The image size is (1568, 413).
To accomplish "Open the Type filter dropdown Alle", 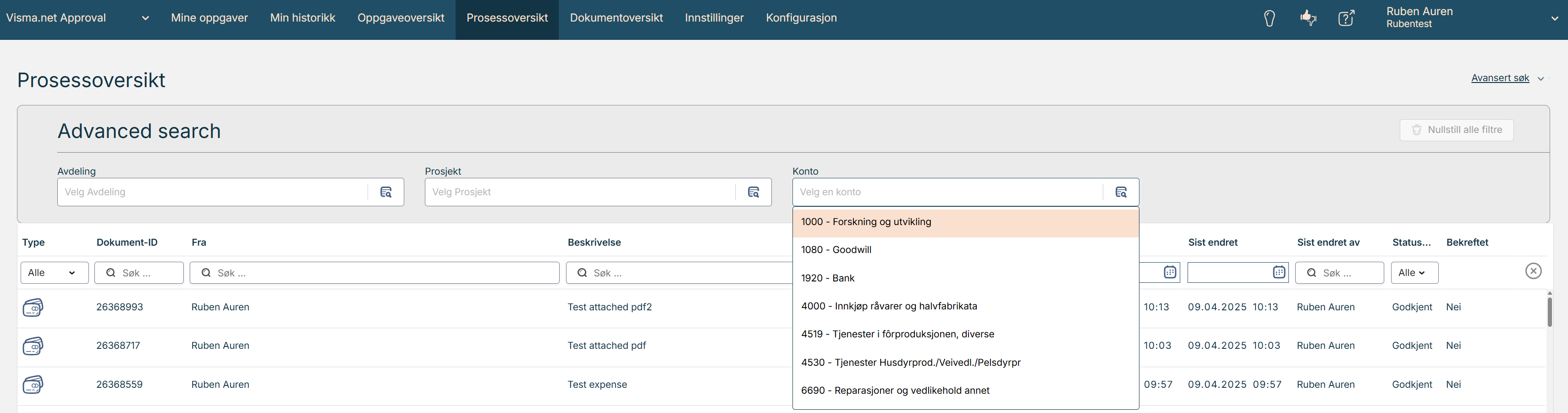I will [55, 273].
